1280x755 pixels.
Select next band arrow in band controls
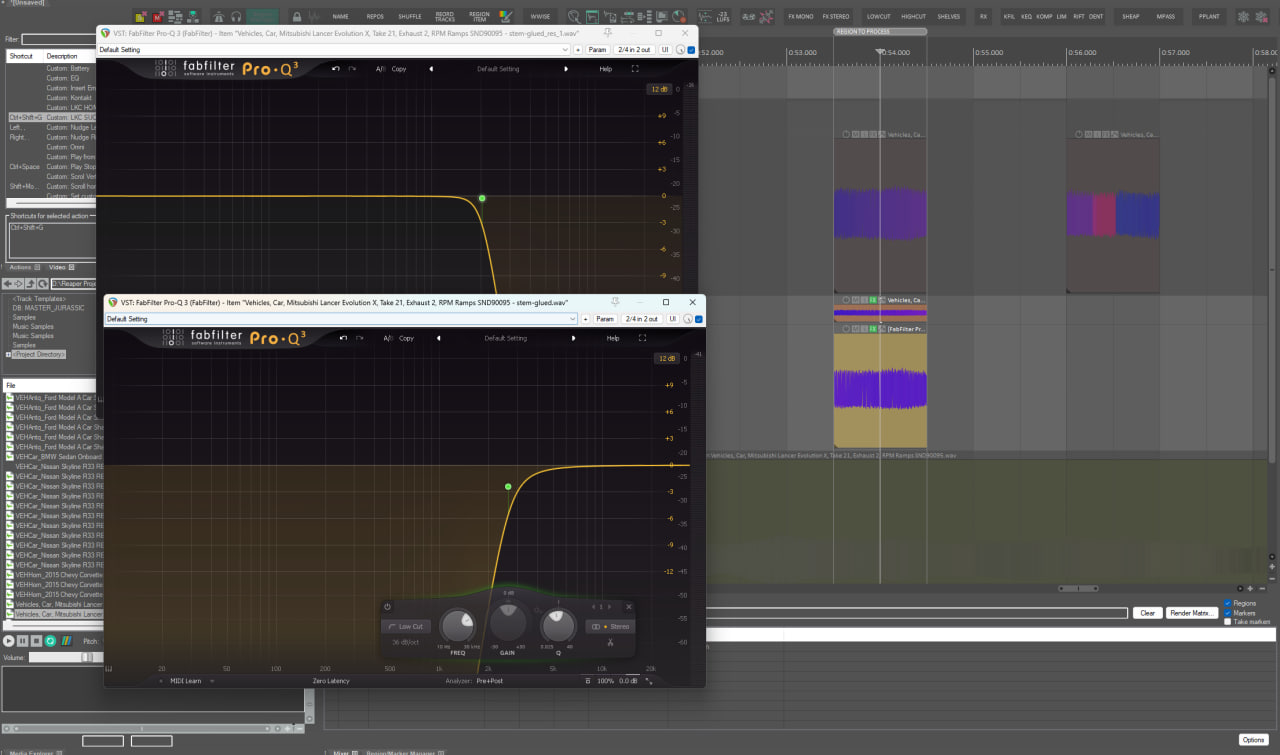tap(609, 607)
